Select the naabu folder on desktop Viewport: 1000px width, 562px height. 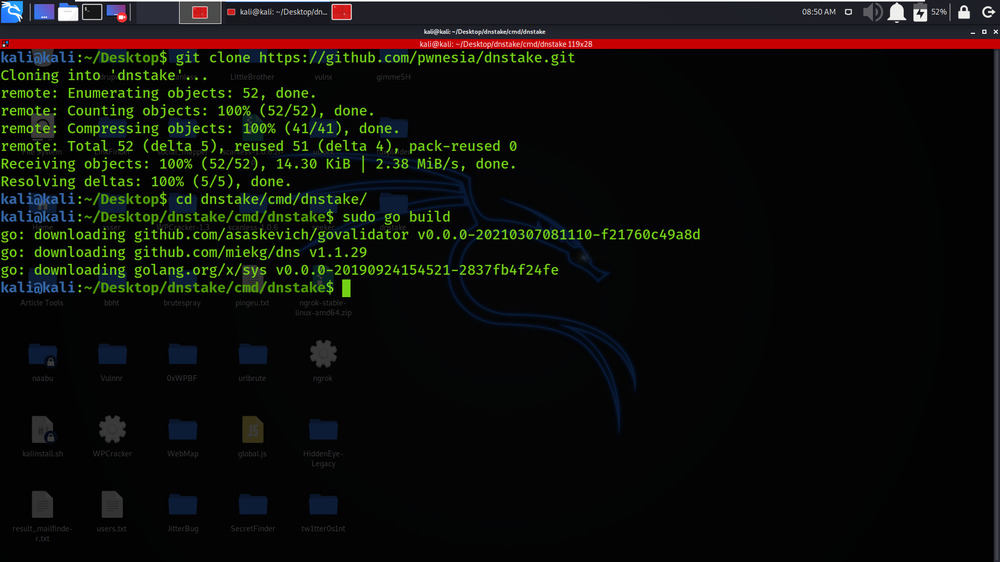43,355
